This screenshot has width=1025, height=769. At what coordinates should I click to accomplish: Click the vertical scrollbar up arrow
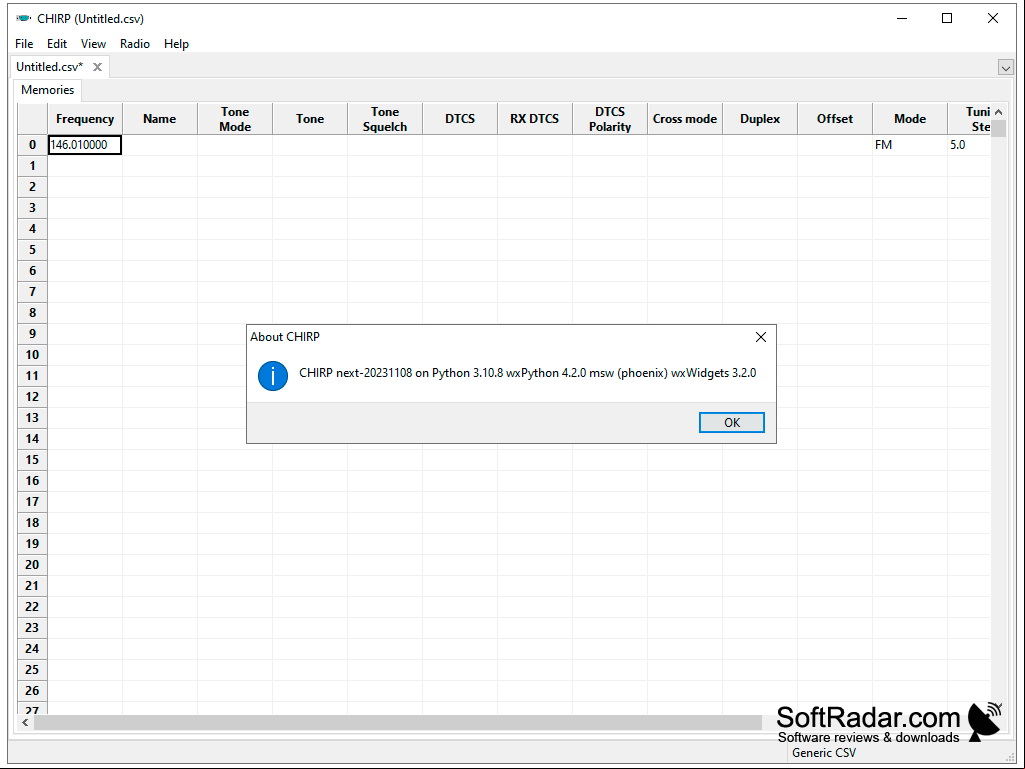[998, 112]
